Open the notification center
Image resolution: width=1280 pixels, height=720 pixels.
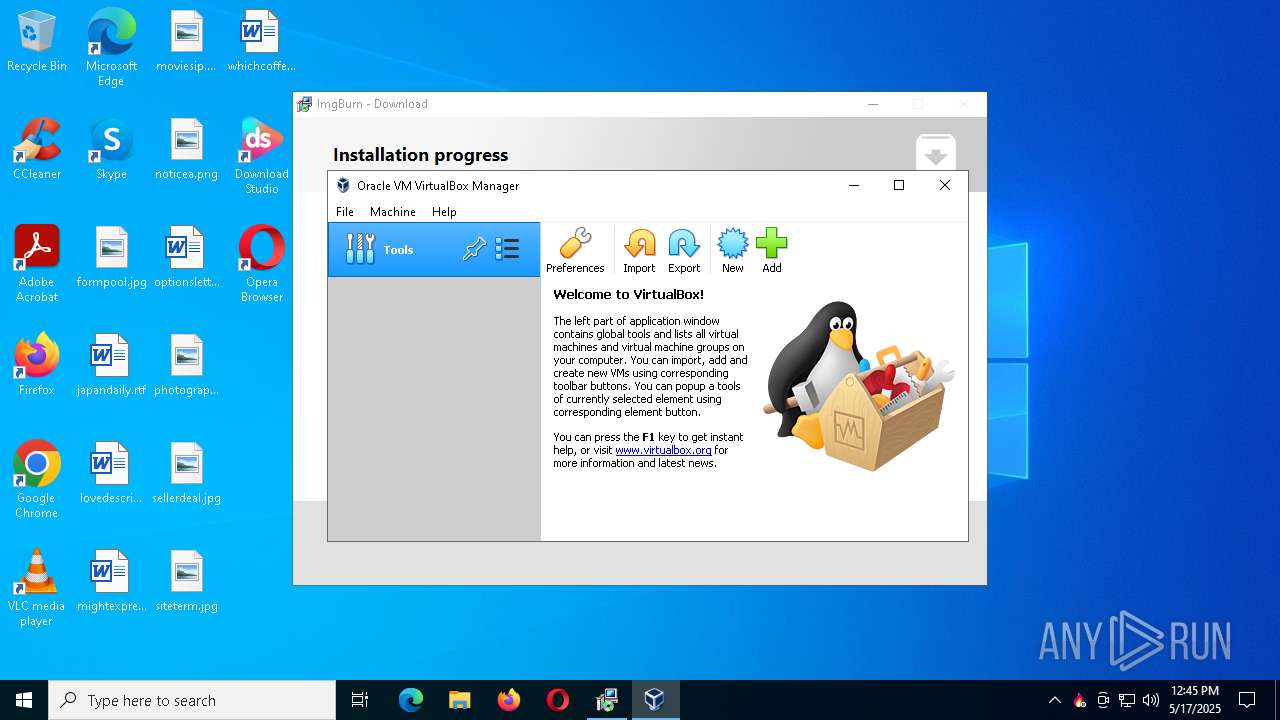1247,700
